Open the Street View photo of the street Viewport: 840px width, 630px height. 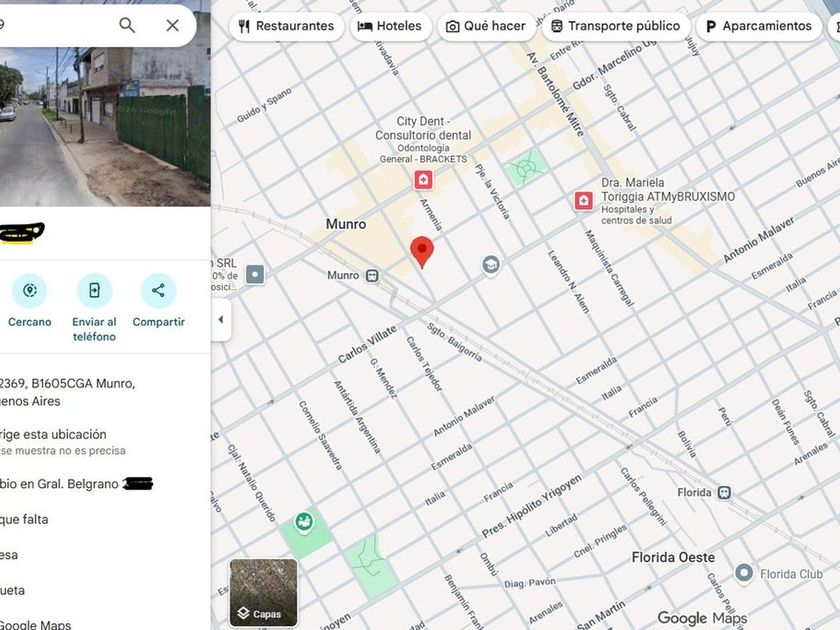pyautogui.click(x=105, y=126)
